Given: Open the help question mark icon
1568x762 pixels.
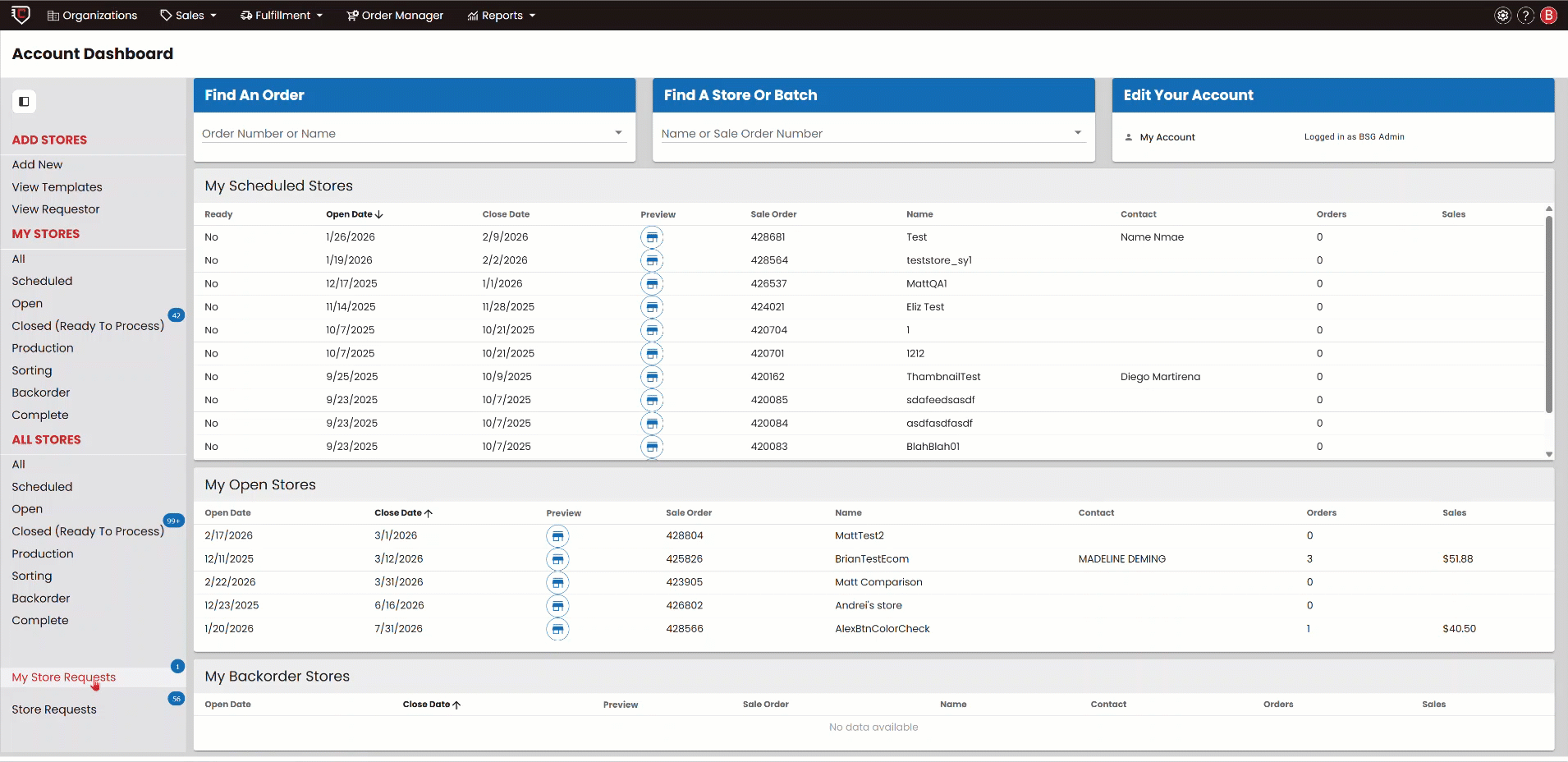Looking at the screenshot, I should 1525,16.
